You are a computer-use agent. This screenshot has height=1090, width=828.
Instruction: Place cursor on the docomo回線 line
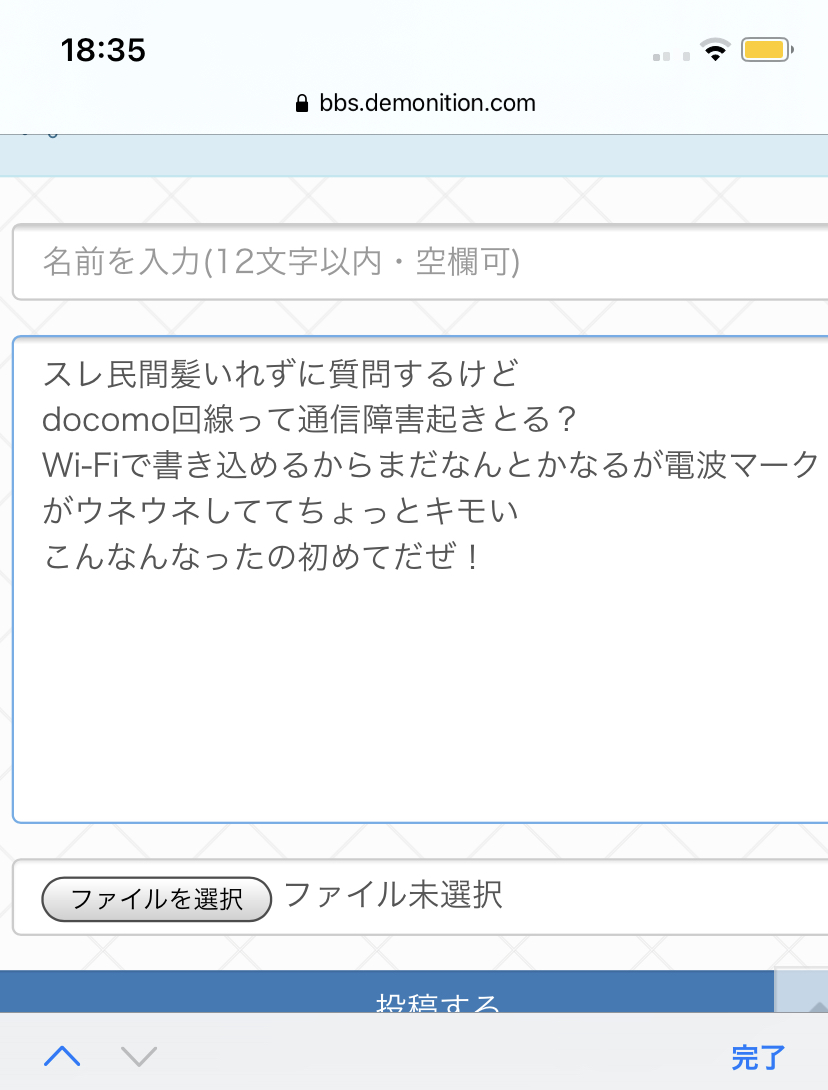pyautogui.click(x=310, y=420)
